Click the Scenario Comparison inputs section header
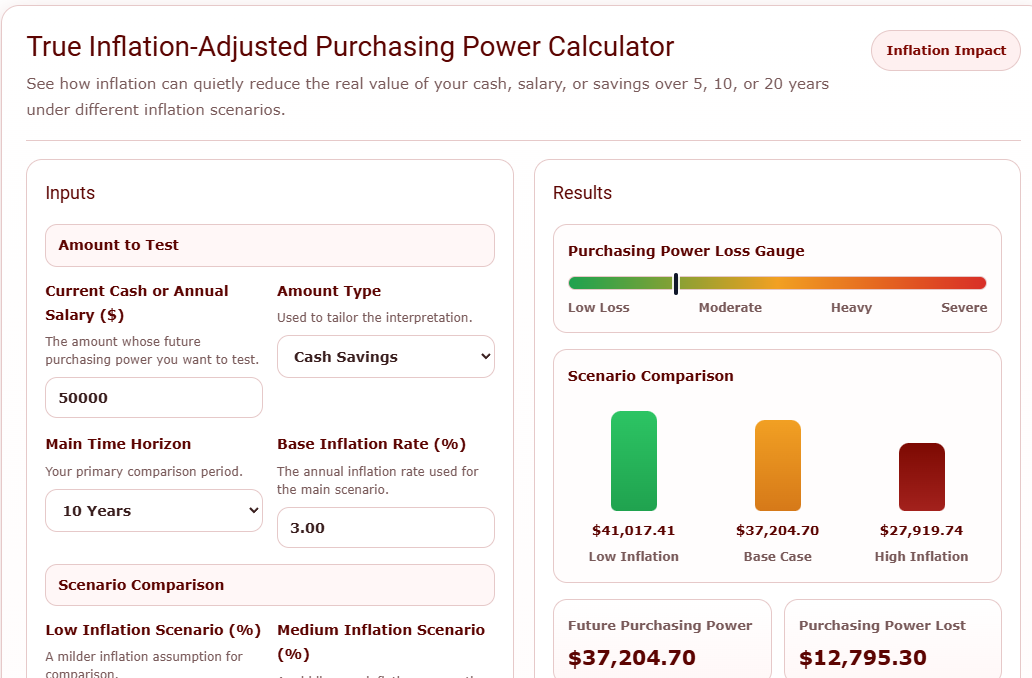This screenshot has width=1032, height=678. click(x=270, y=585)
